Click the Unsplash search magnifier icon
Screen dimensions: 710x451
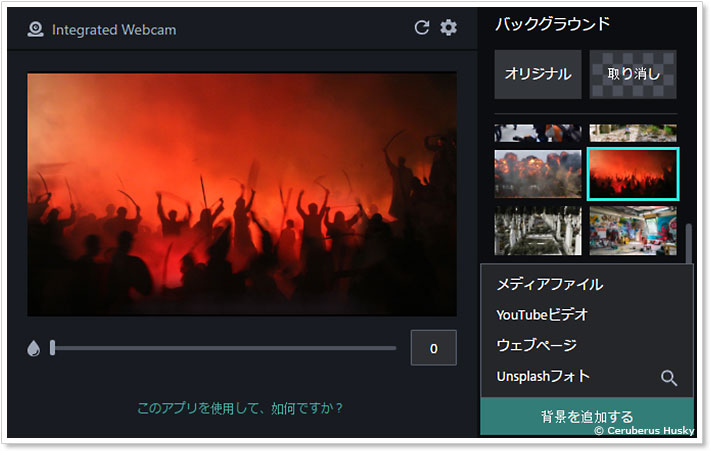(x=668, y=377)
